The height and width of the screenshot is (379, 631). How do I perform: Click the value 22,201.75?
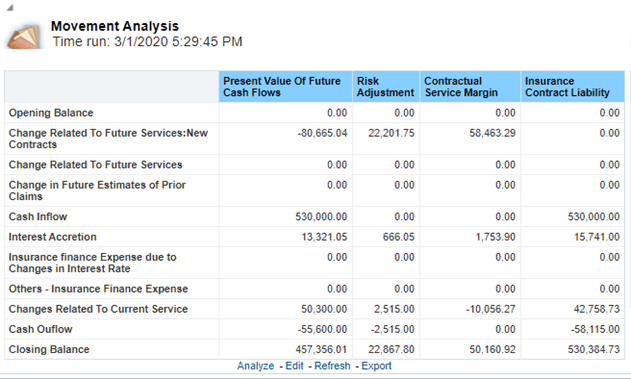click(x=391, y=133)
